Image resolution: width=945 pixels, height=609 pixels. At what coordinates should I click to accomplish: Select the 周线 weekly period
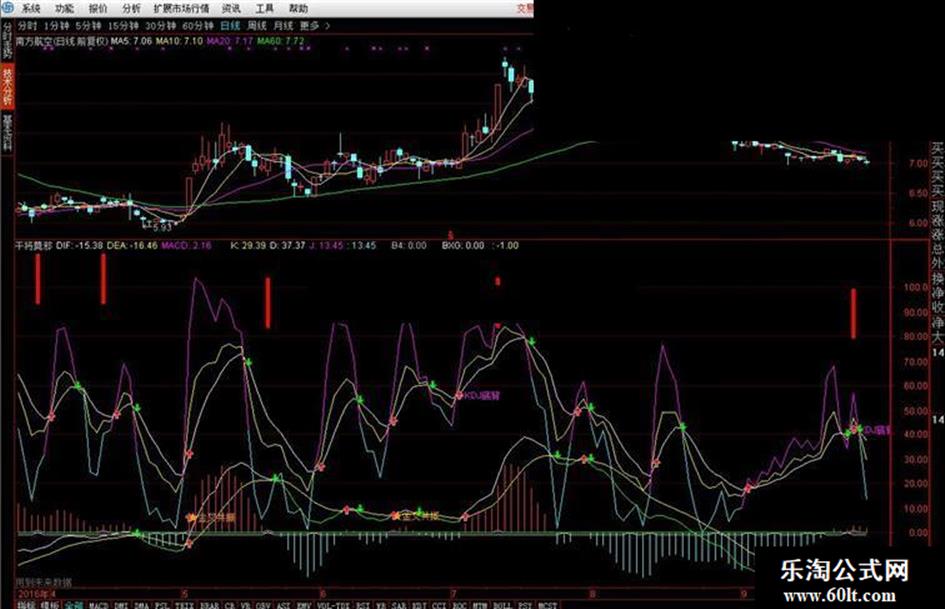(257, 26)
